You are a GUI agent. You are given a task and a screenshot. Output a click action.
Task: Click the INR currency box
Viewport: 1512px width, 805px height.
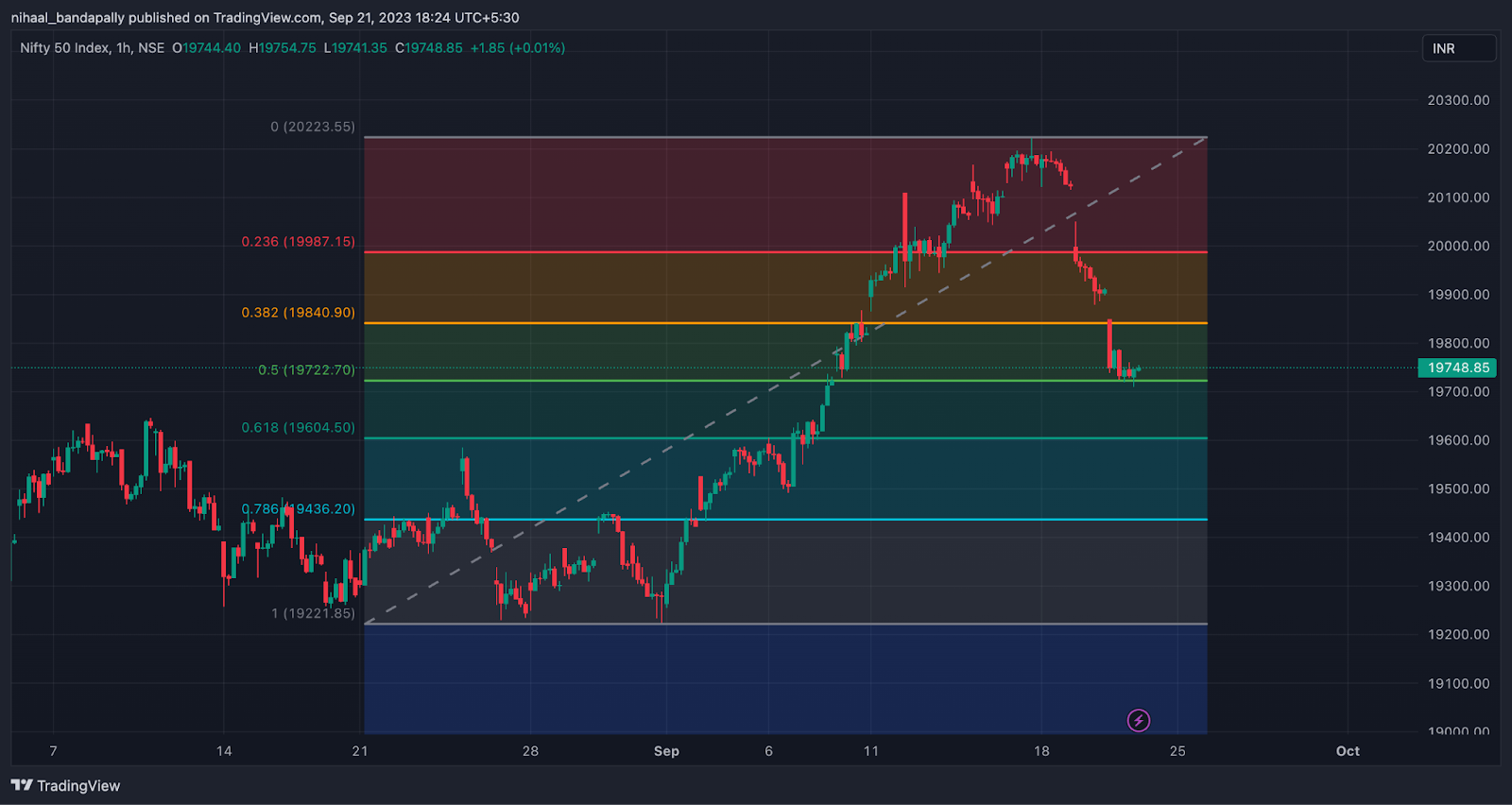1459,48
